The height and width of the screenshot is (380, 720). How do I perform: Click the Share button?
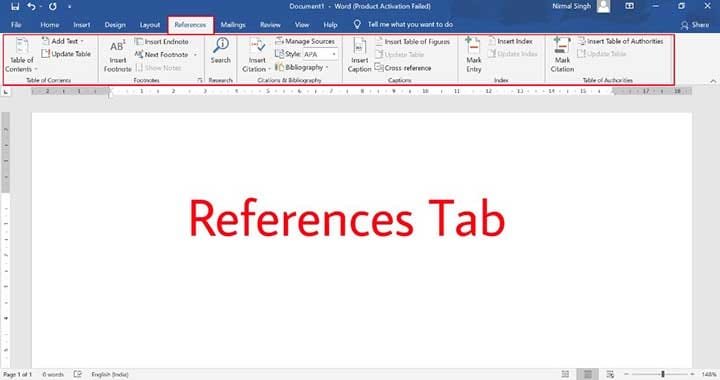[695, 25]
